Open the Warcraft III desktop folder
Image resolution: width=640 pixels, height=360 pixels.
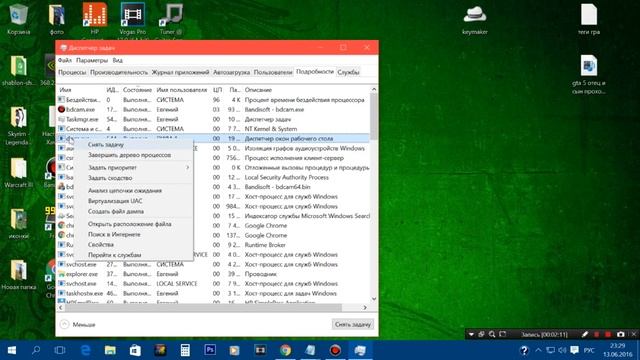point(18,173)
